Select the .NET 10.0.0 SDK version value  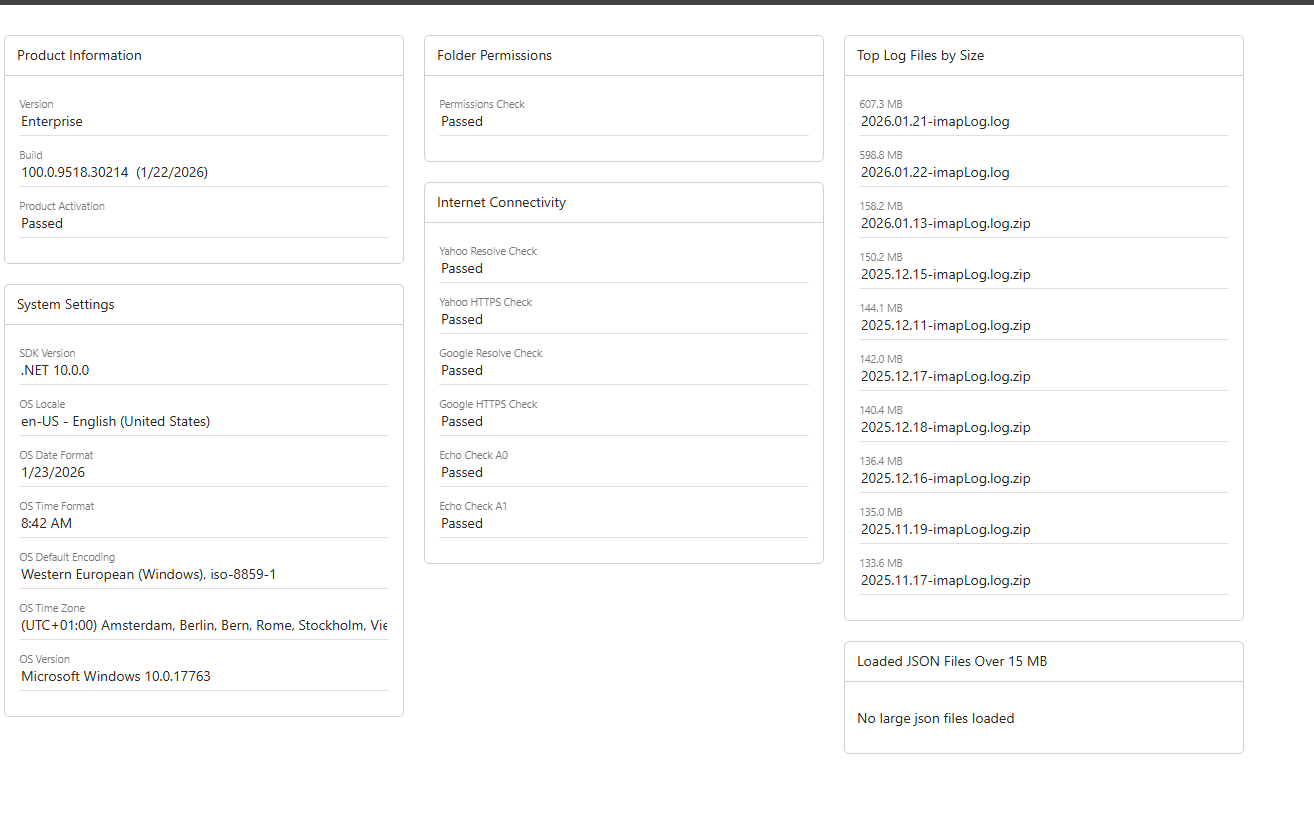tap(55, 371)
